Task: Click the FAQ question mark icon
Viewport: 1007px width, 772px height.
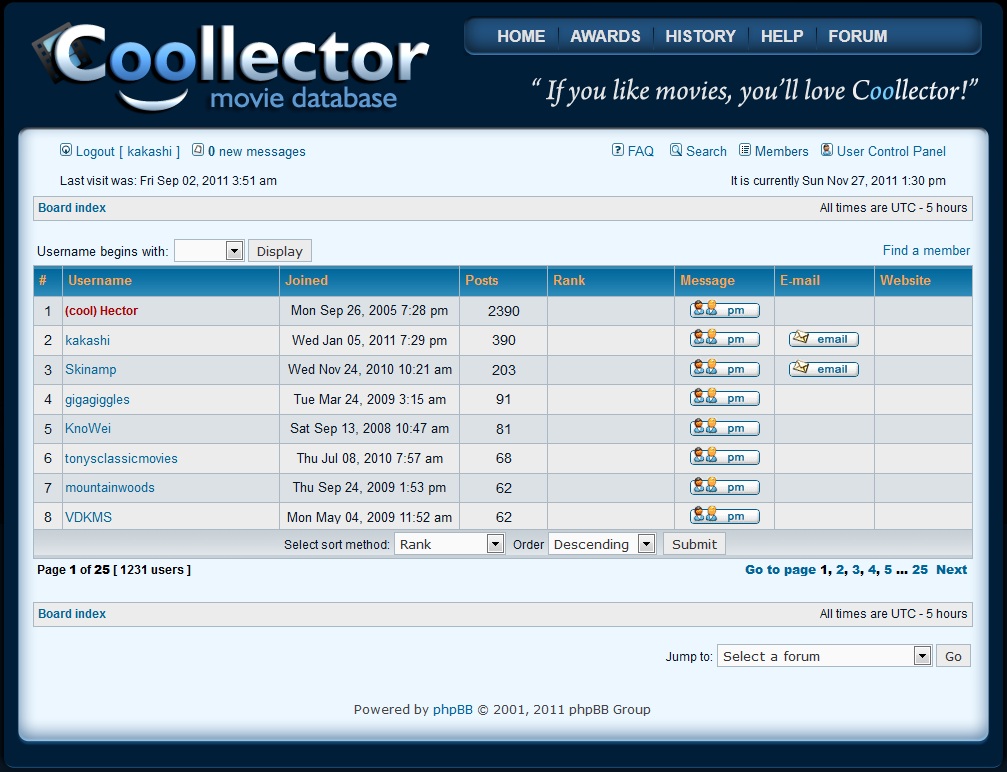Action: pyautogui.click(x=618, y=150)
